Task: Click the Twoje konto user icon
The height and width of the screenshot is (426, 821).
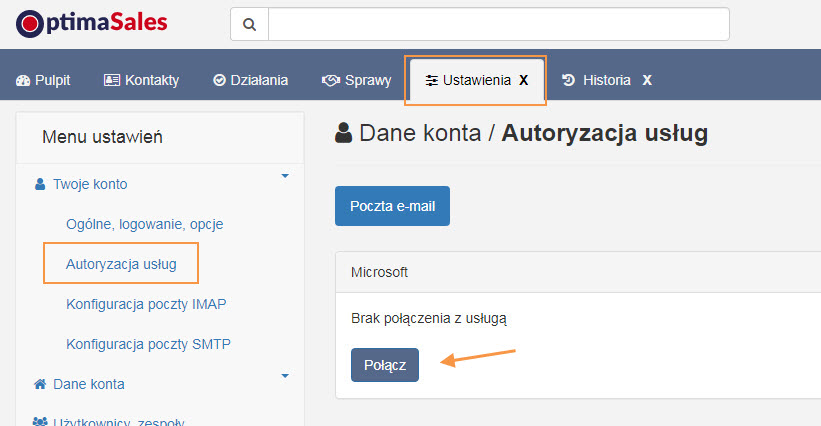Action: [40, 184]
